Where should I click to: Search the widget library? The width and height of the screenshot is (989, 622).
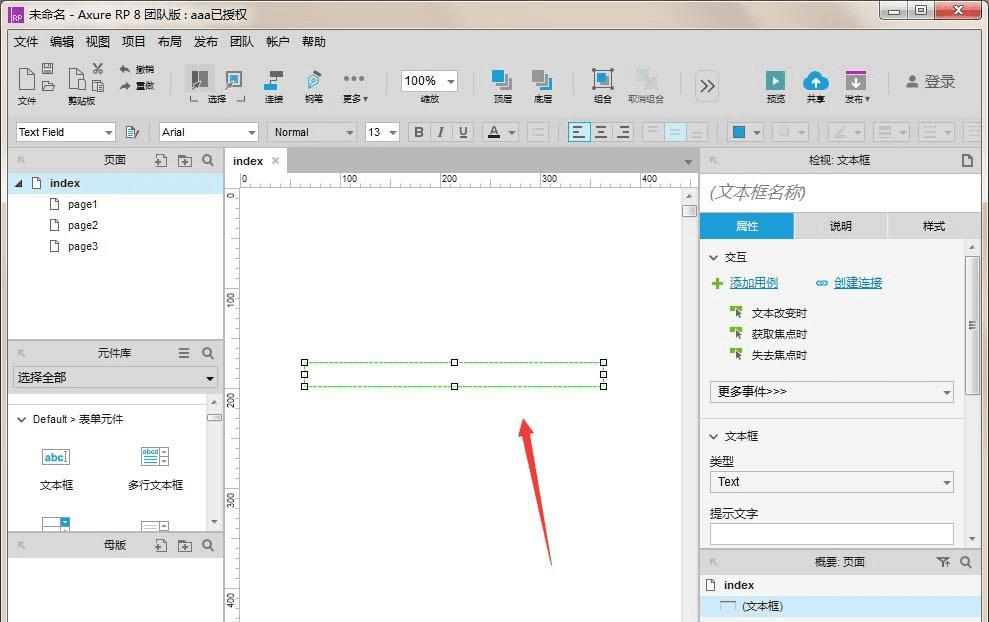tap(208, 353)
